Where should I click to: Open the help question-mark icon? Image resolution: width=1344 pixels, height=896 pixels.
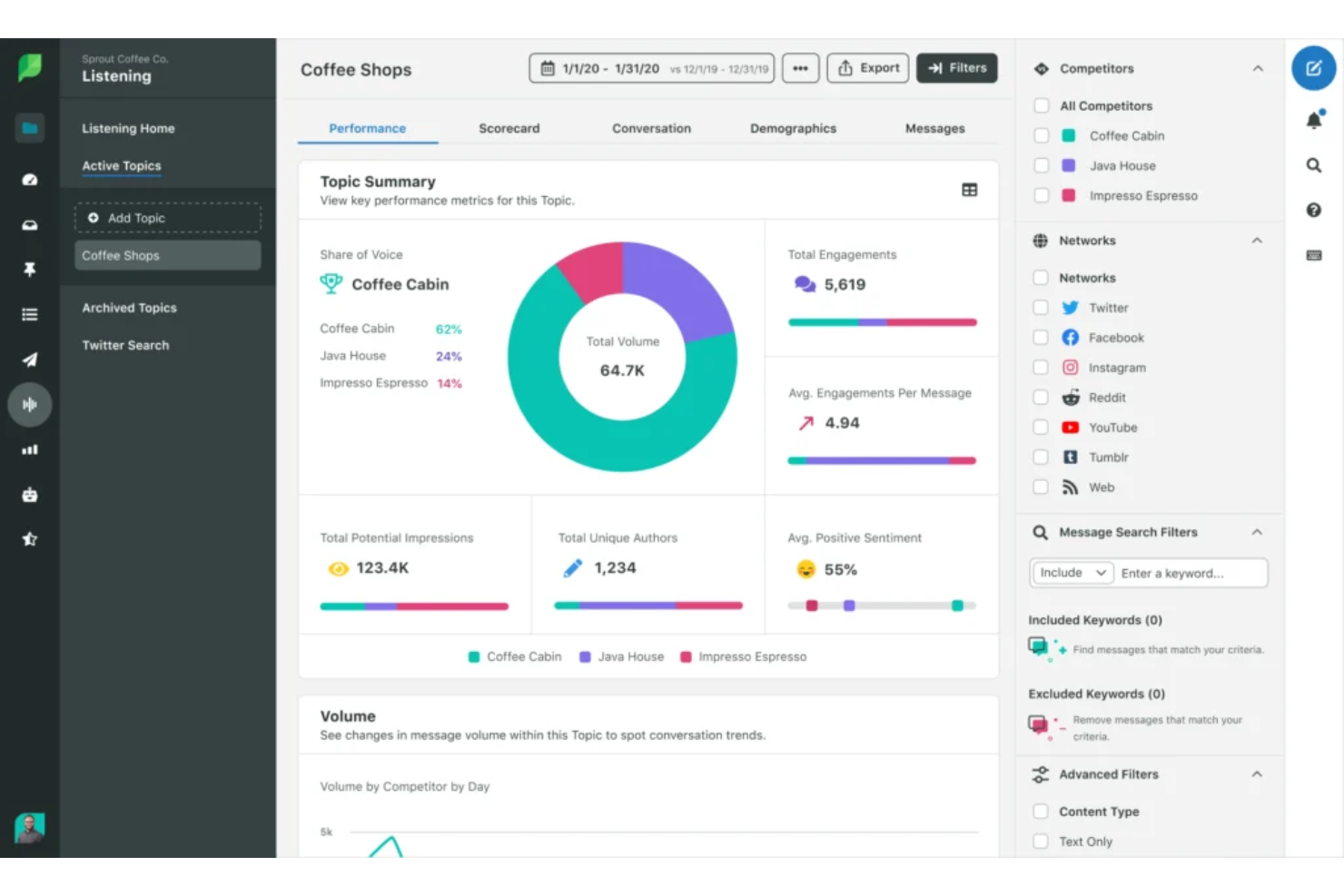tap(1313, 210)
